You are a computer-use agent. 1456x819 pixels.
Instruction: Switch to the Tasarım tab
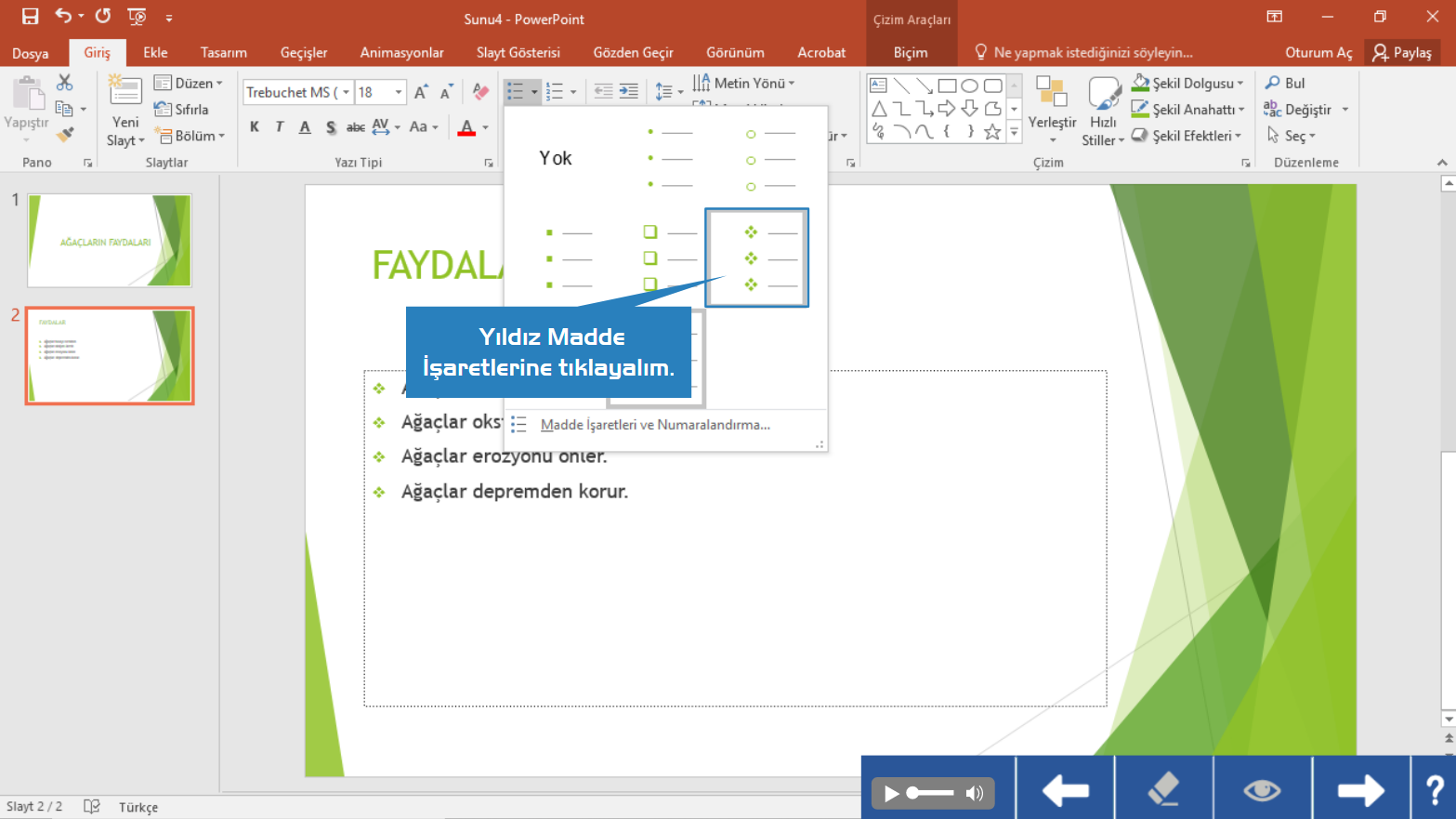tap(224, 53)
